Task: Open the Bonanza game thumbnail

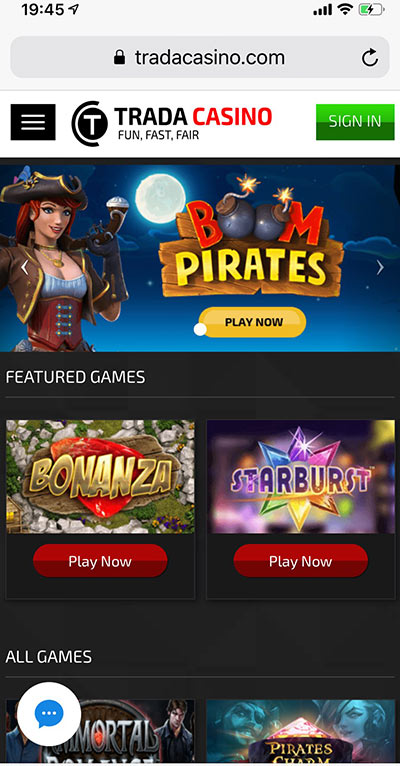Action: click(x=100, y=476)
